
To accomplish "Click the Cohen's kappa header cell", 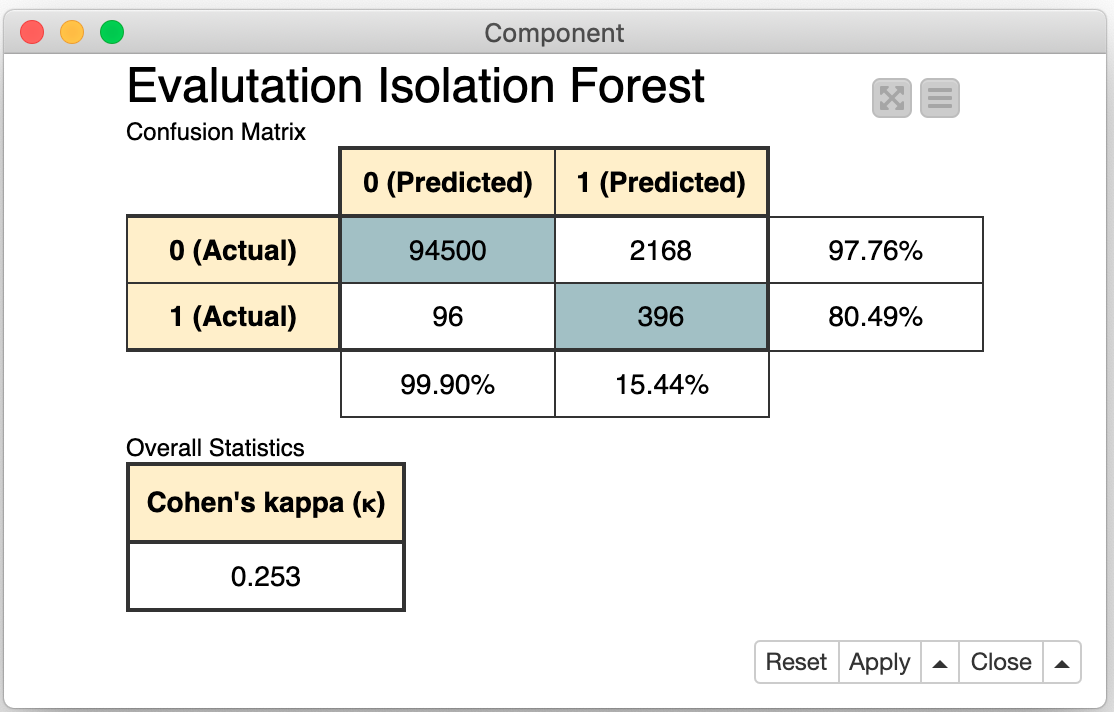I will (x=265, y=502).
